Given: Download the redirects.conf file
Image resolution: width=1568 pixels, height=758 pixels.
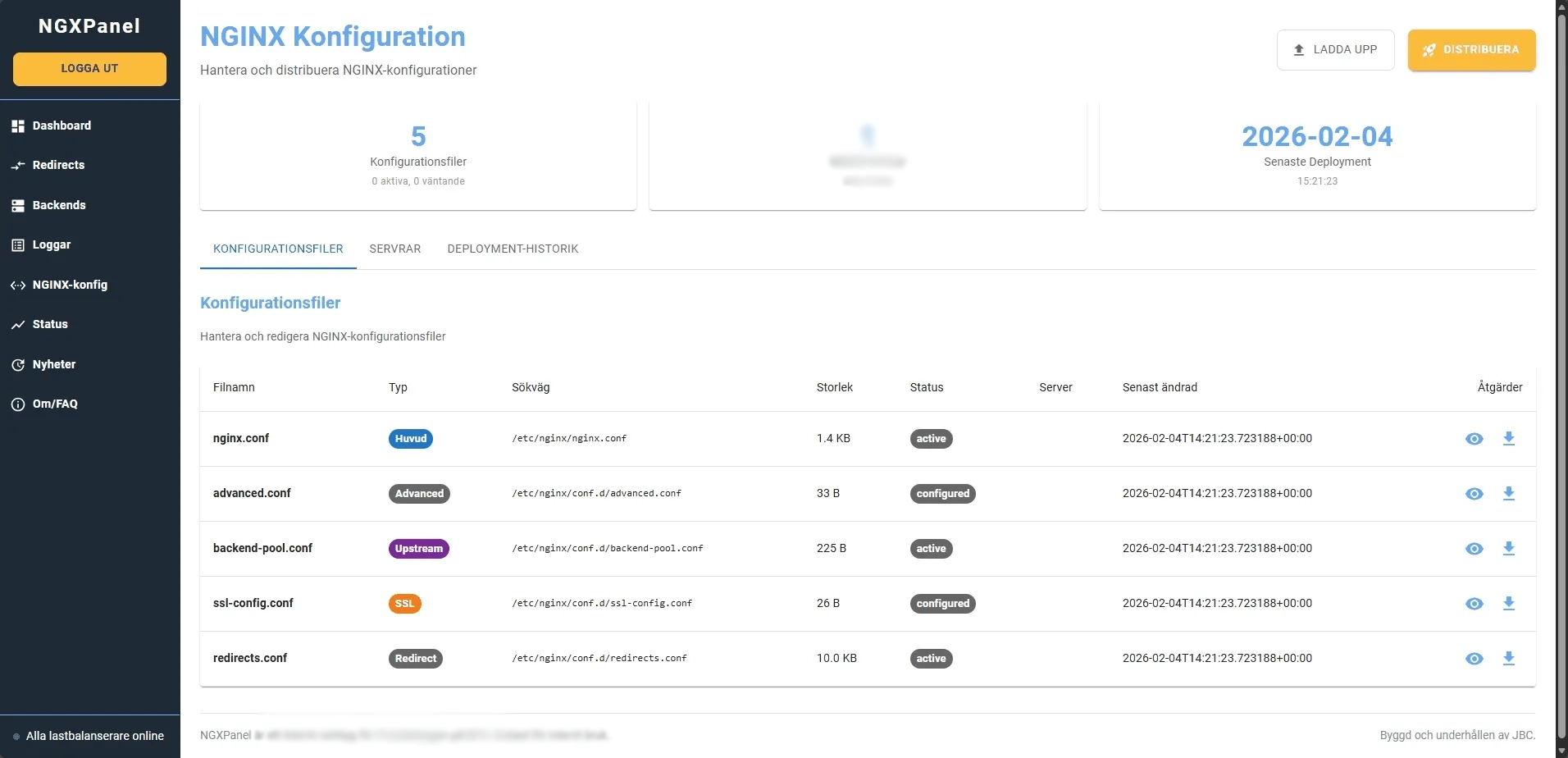Looking at the screenshot, I should tap(1508, 659).
